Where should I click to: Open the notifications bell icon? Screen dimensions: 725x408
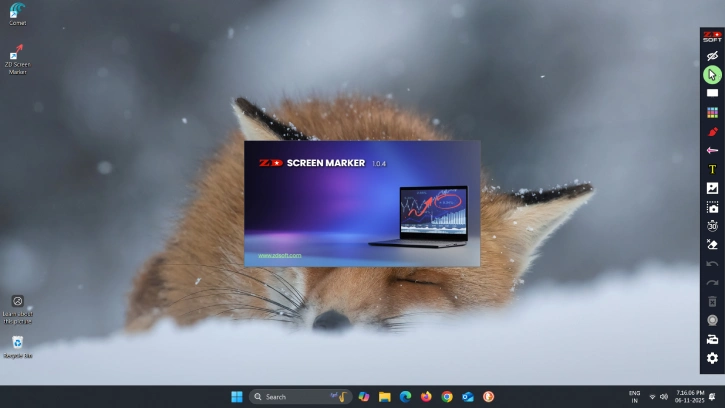[x=713, y=397]
